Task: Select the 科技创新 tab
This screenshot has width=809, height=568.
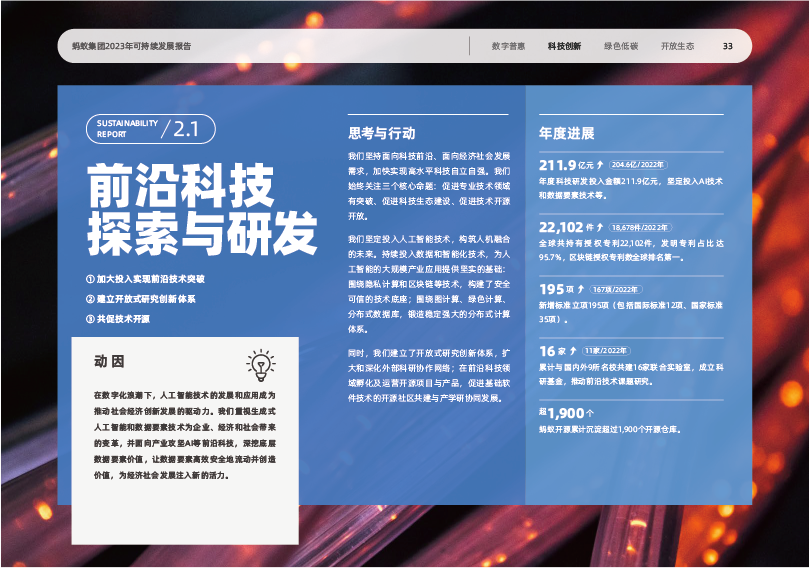Action: coord(564,47)
